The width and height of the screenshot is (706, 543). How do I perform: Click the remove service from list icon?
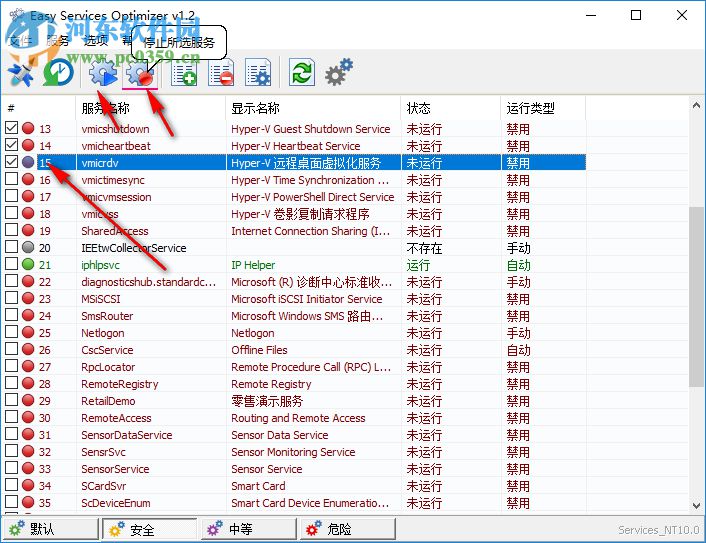221,72
